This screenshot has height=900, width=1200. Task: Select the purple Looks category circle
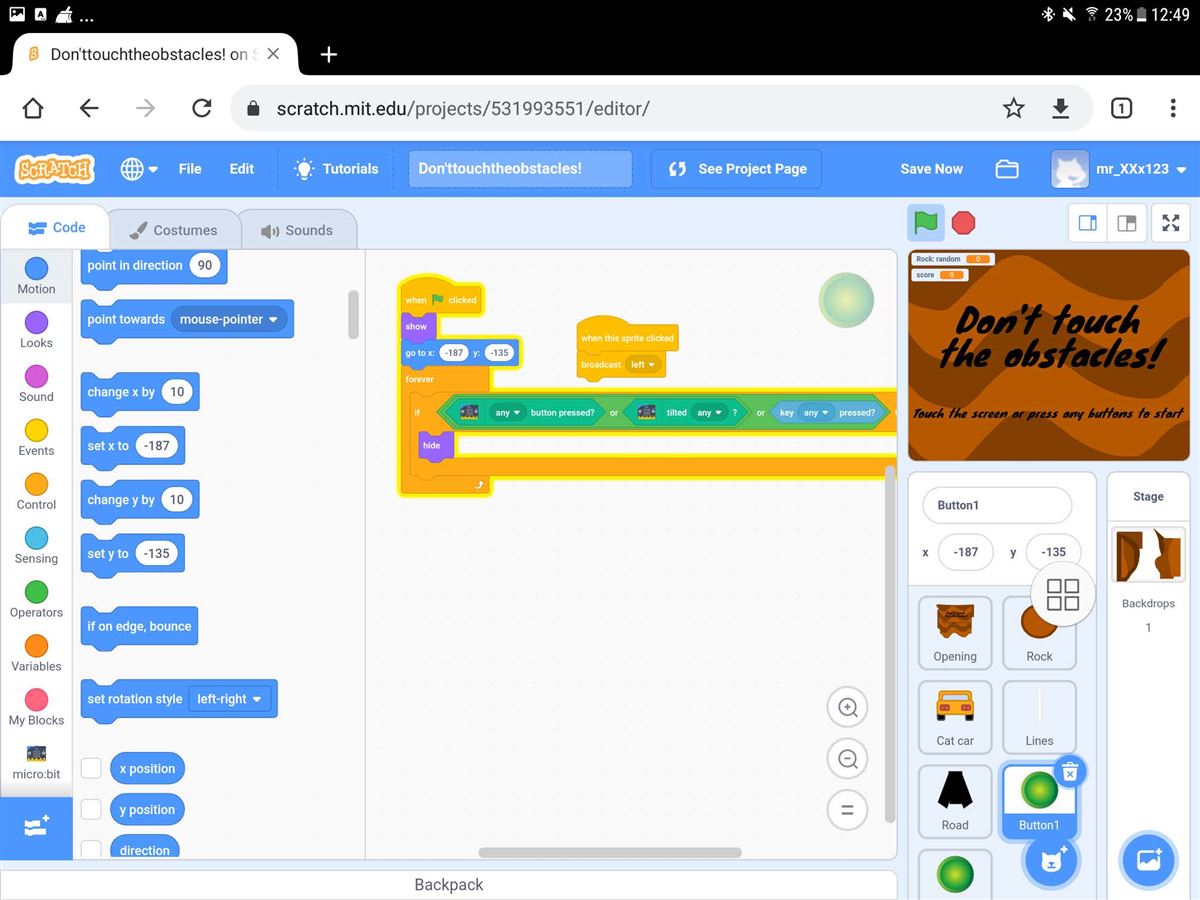(36, 323)
